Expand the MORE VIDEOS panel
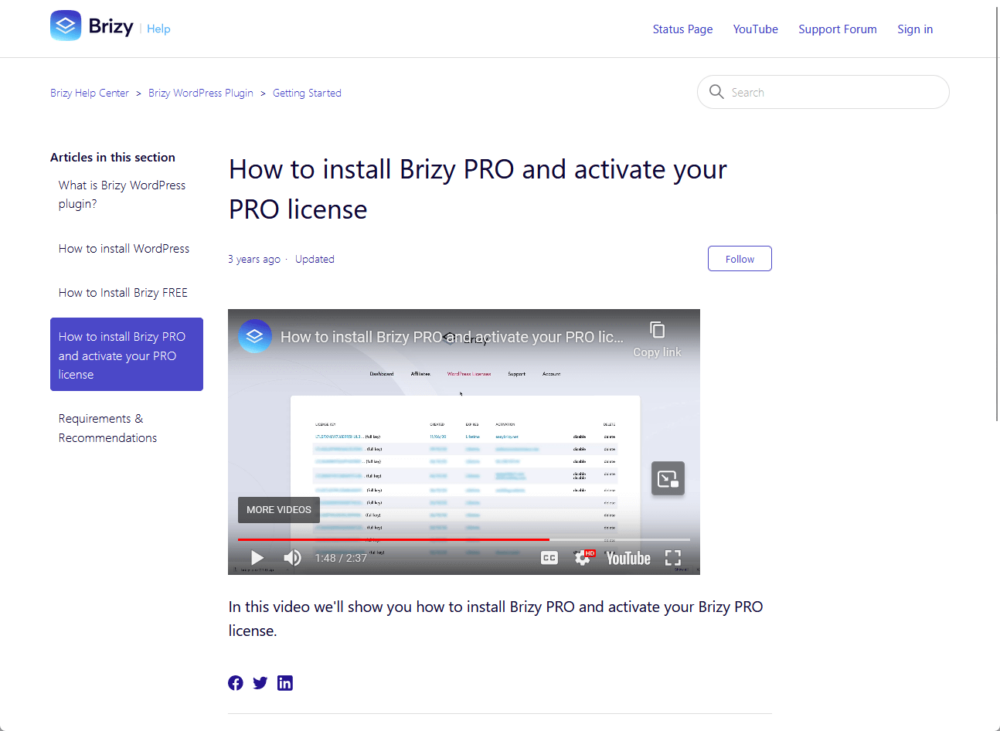The height and width of the screenshot is (731, 1000). tap(278, 509)
